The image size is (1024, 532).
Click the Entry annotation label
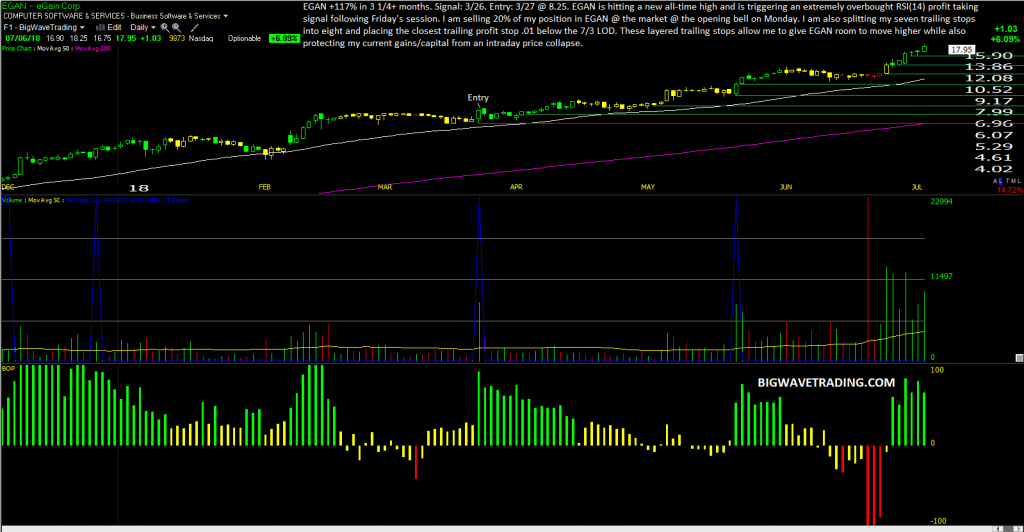pyautogui.click(x=478, y=98)
